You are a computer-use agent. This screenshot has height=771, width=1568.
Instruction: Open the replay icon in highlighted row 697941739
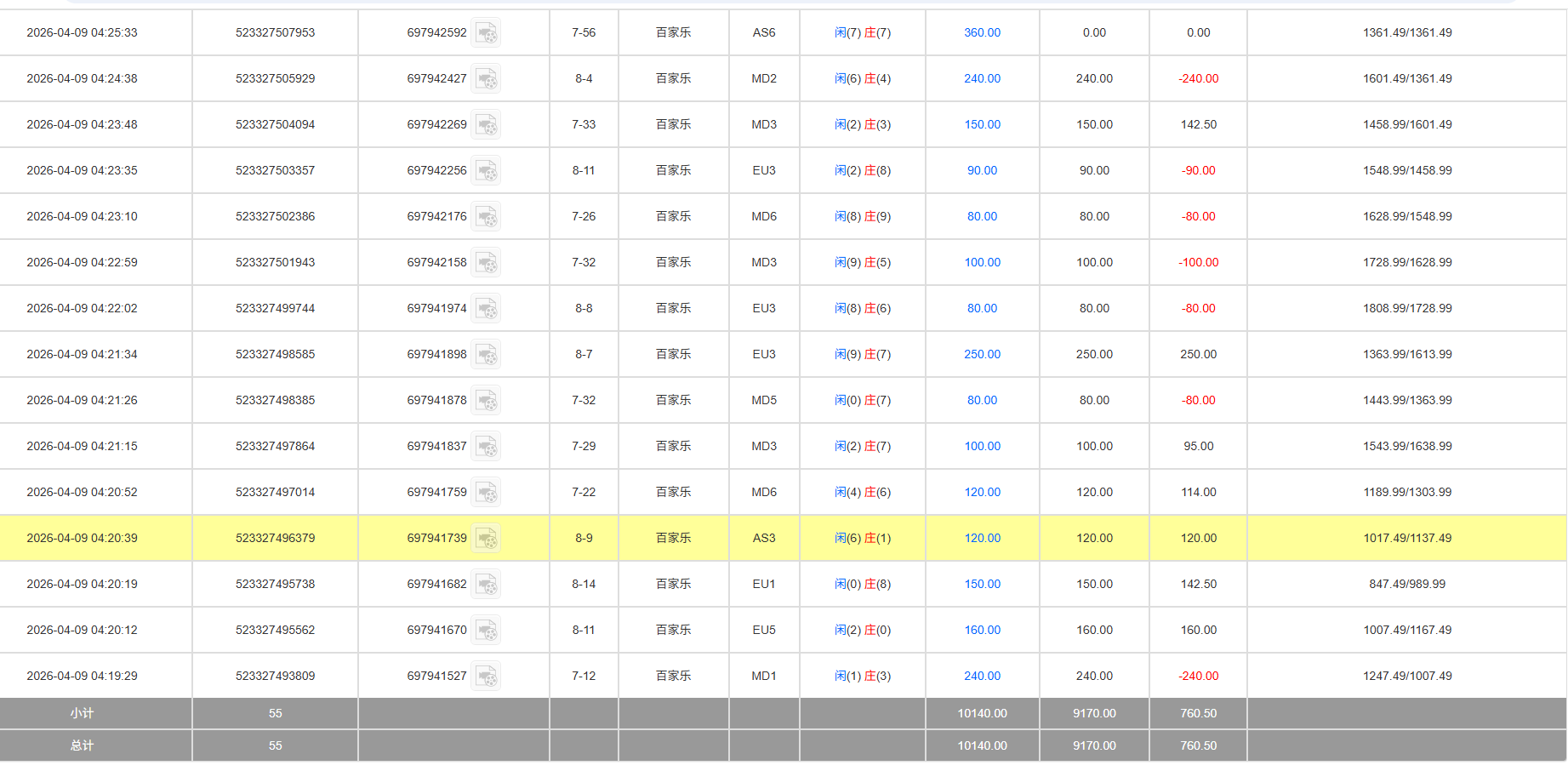pos(487,539)
